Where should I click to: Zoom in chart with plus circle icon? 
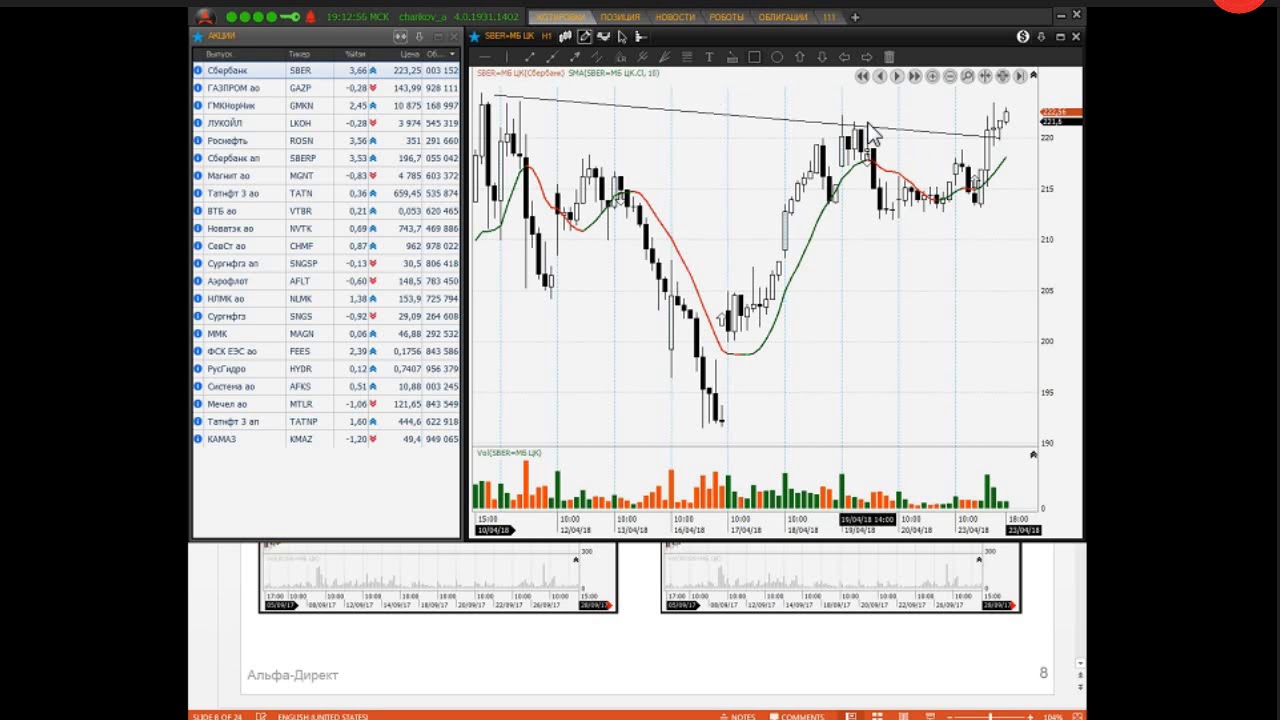pyautogui.click(x=932, y=76)
